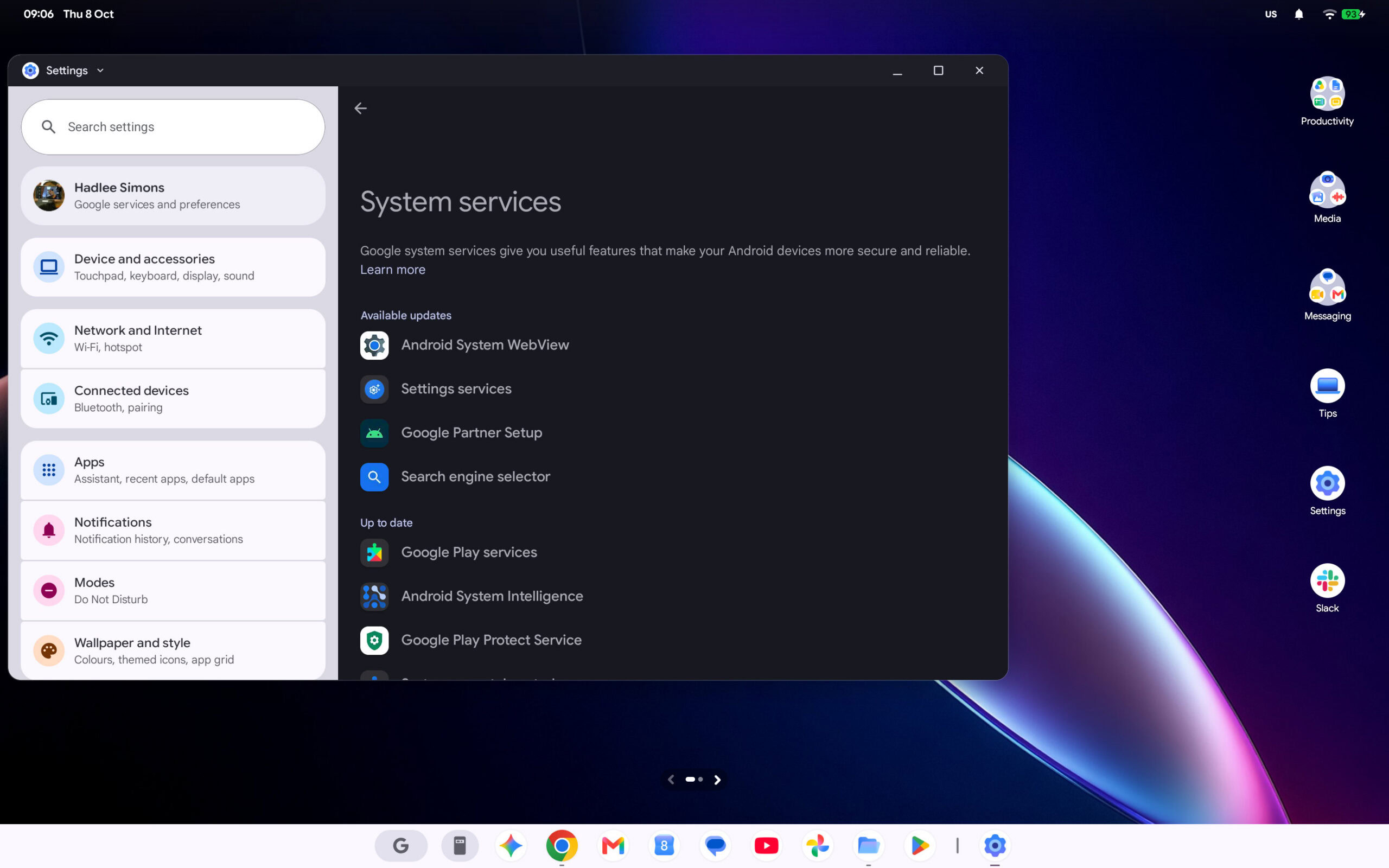Open Network and Internet settings
The image size is (1389, 868).
[173, 338]
